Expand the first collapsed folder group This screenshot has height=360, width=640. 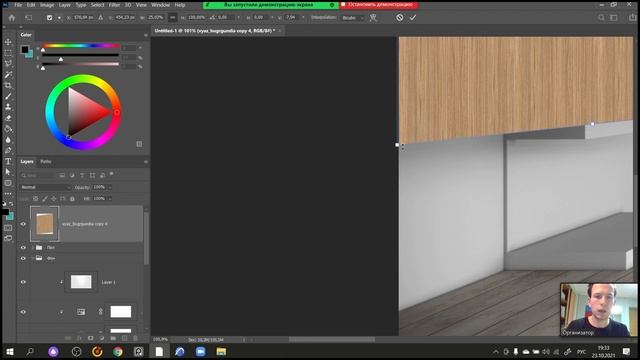[33, 247]
